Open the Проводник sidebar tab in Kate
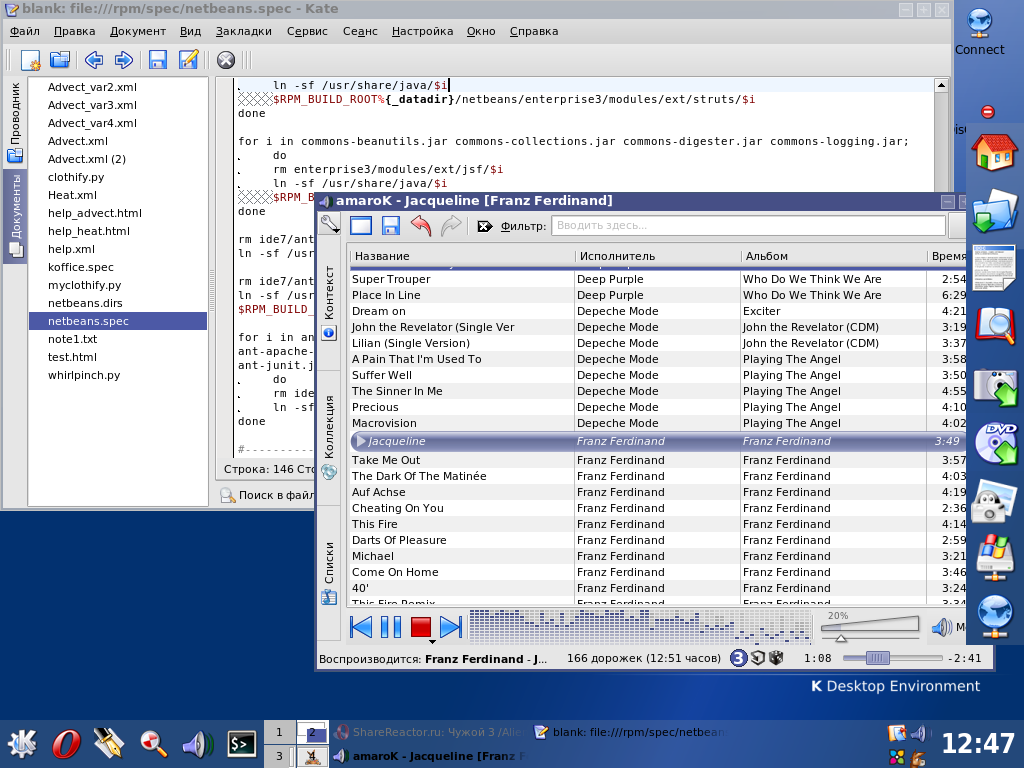 [x=15, y=121]
